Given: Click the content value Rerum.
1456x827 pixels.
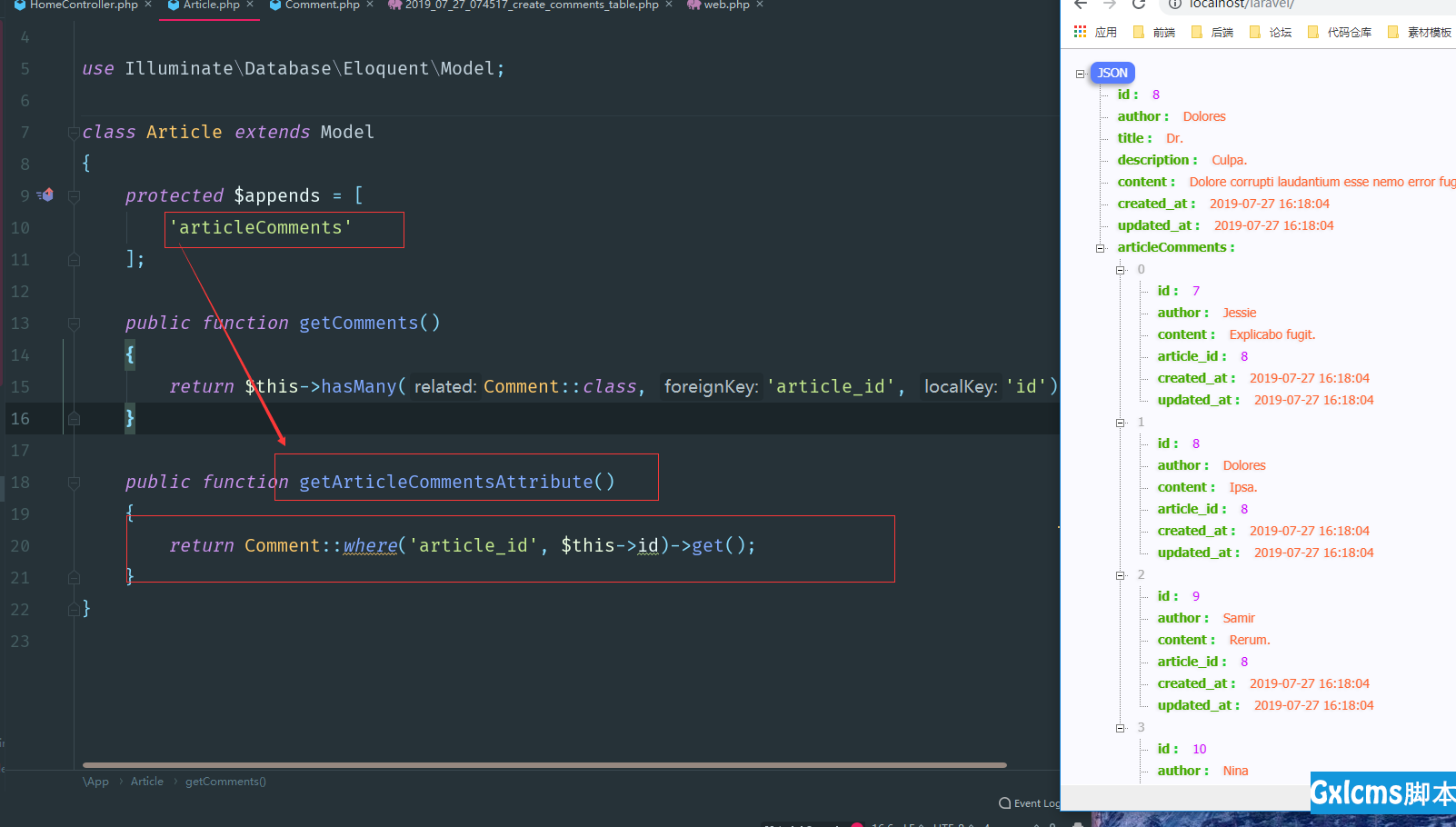Looking at the screenshot, I should (x=1249, y=640).
